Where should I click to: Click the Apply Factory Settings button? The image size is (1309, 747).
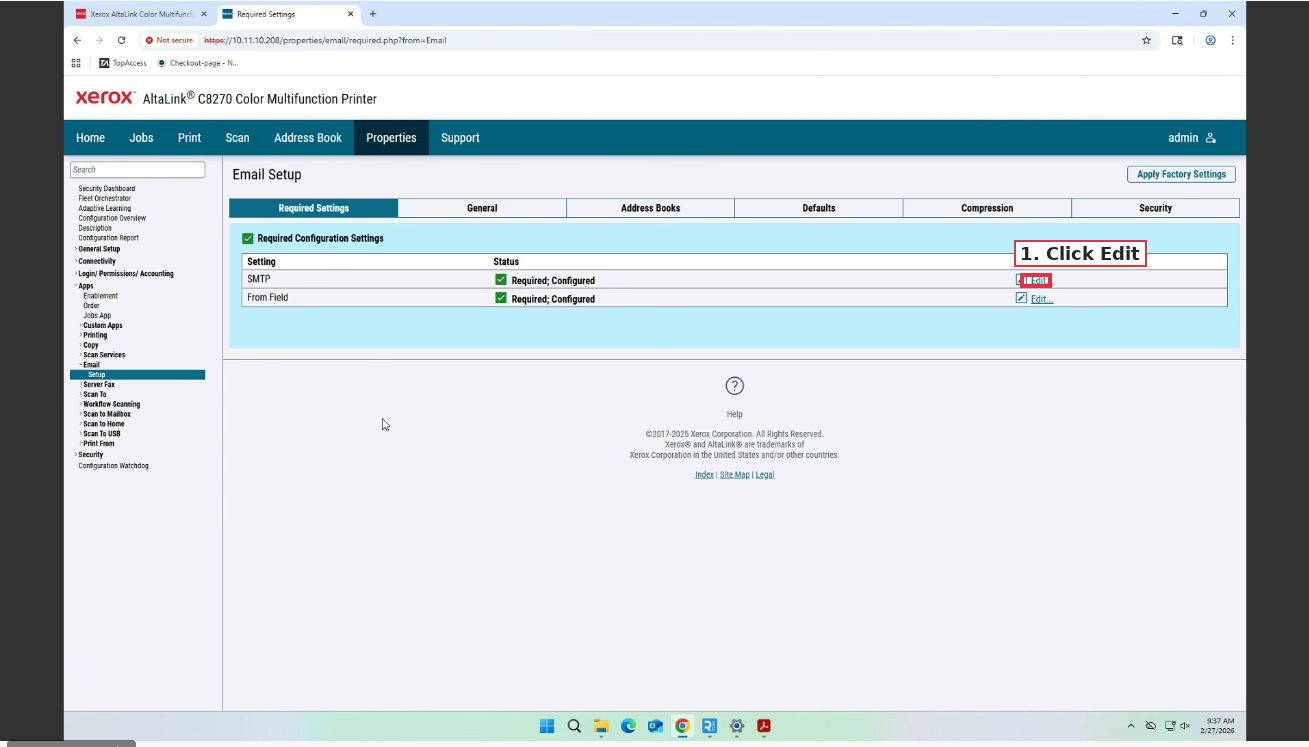pos(1181,173)
